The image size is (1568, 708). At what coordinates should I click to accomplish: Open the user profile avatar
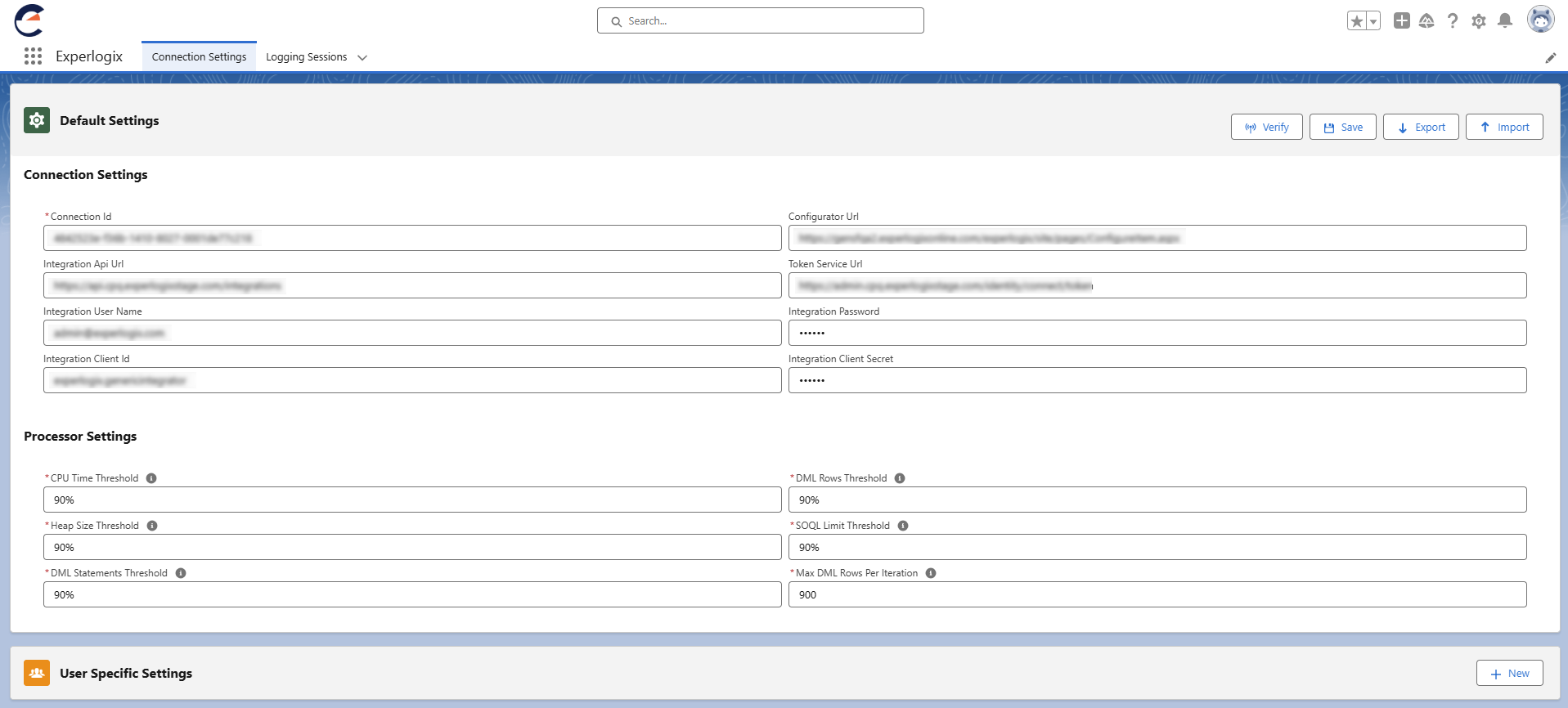[1541, 20]
